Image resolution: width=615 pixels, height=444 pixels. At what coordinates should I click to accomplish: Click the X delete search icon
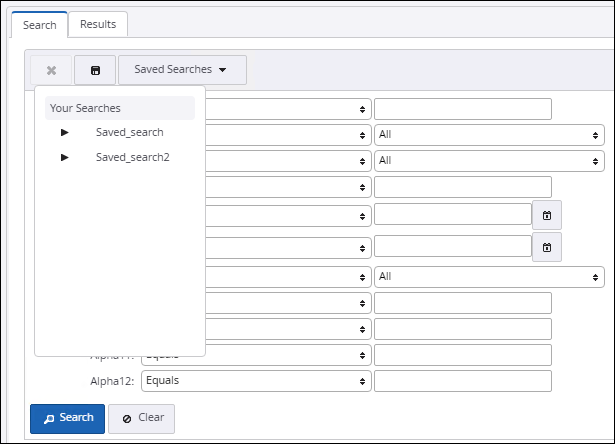pos(51,70)
